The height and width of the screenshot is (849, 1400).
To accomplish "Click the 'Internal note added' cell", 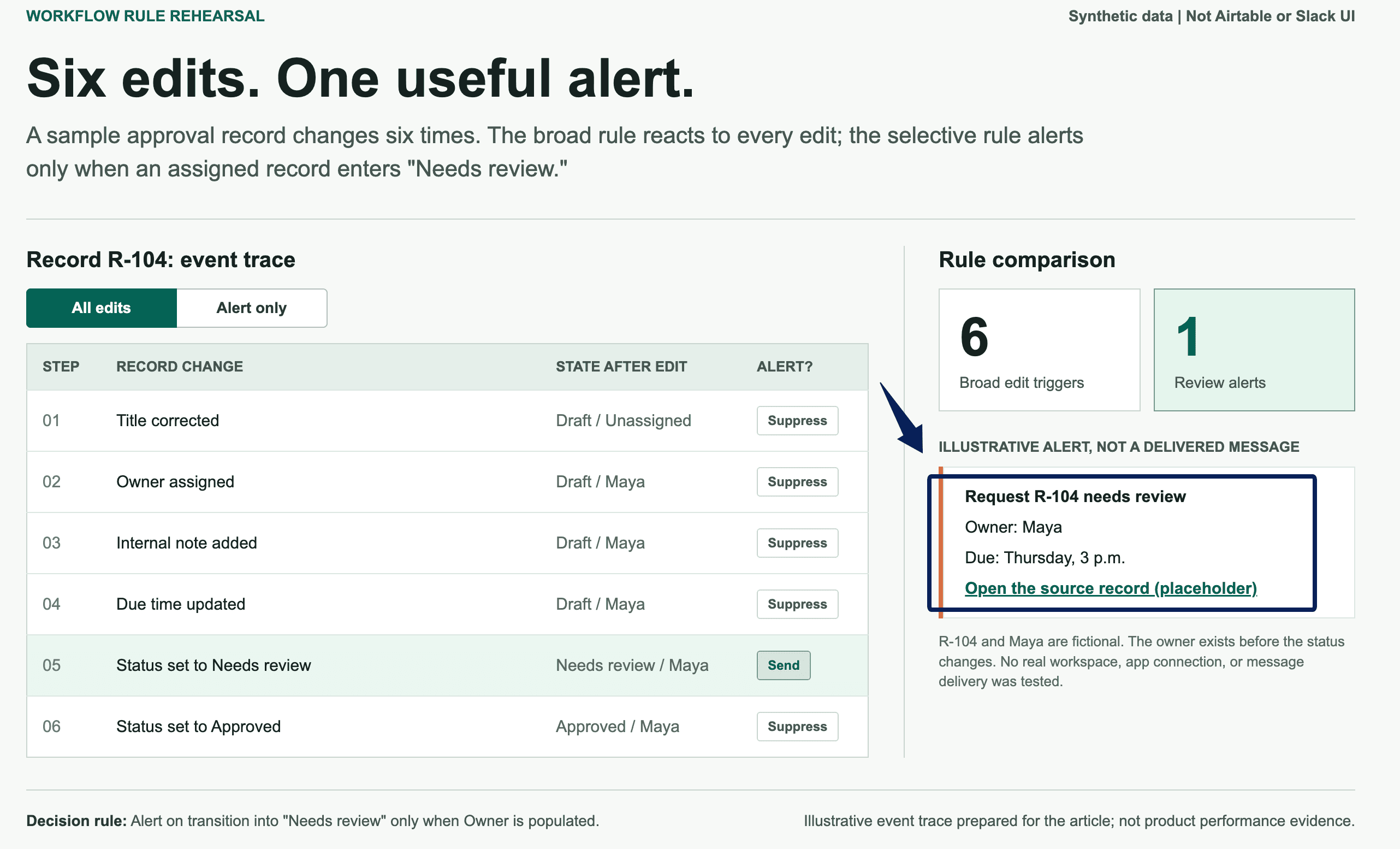I will tap(186, 543).
